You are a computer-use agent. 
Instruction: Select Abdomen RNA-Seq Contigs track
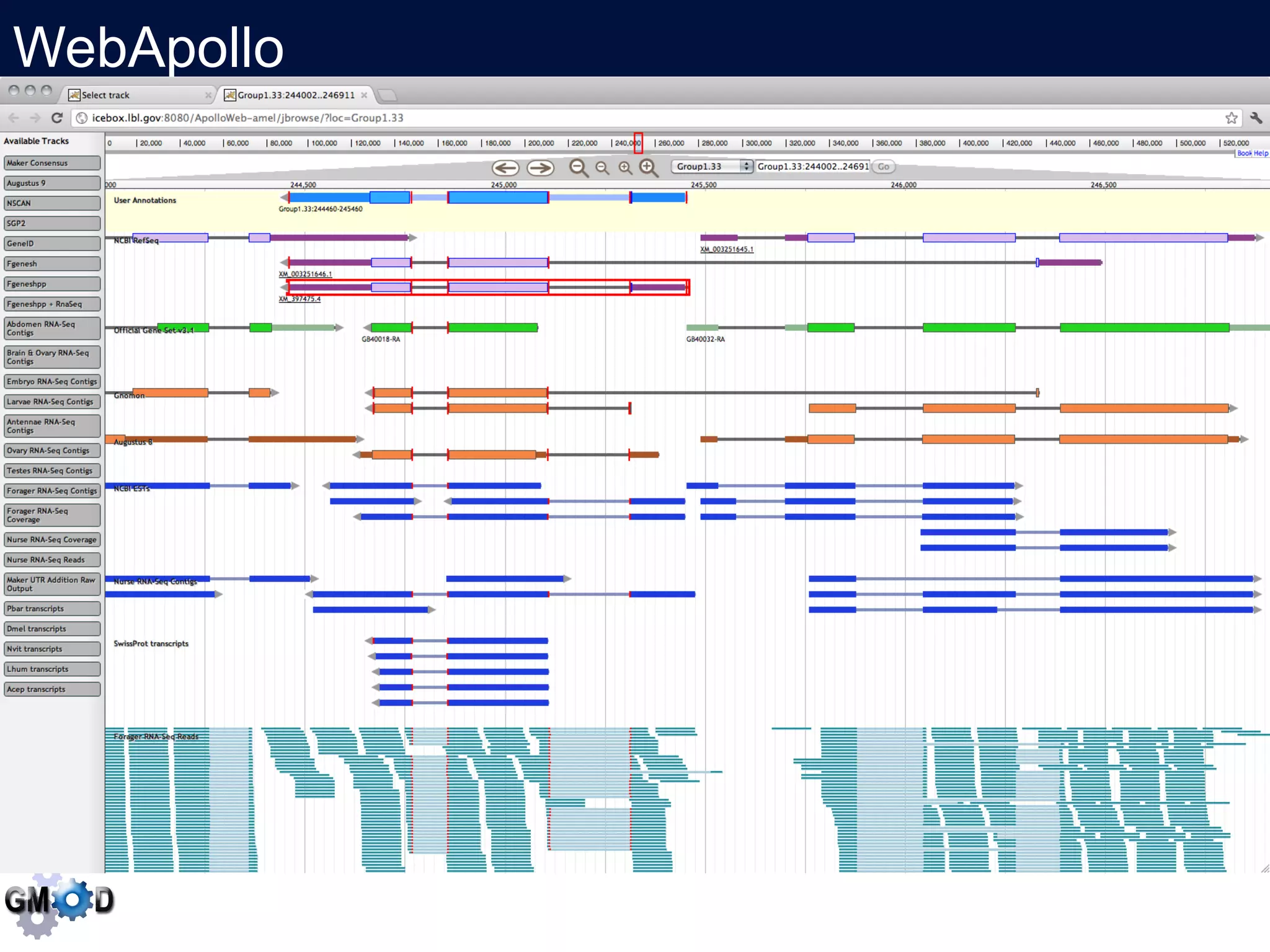click(52, 328)
